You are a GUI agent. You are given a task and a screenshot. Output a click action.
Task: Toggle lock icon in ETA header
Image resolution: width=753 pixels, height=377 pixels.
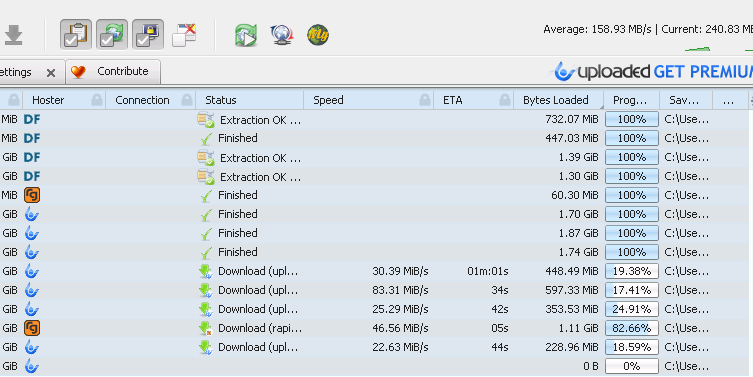[505, 100]
